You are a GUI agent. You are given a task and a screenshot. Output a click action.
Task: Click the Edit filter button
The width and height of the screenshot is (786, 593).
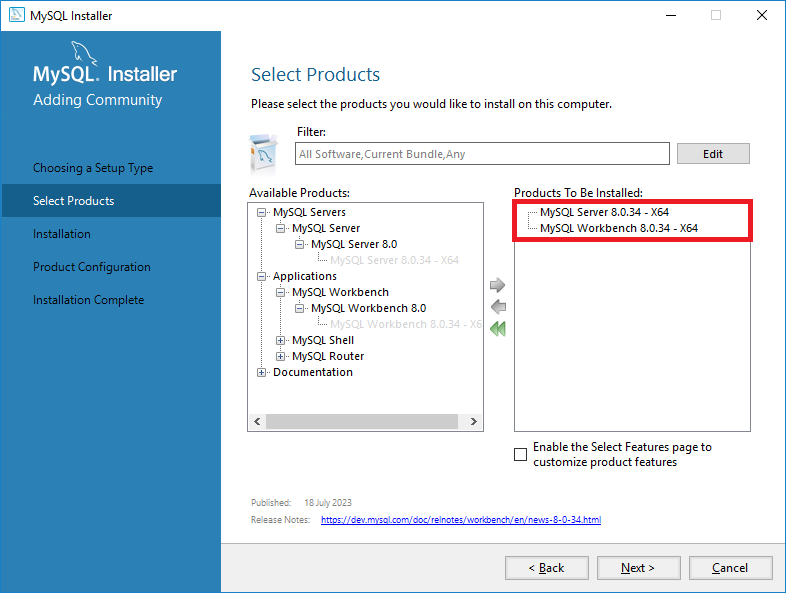[x=713, y=153]
